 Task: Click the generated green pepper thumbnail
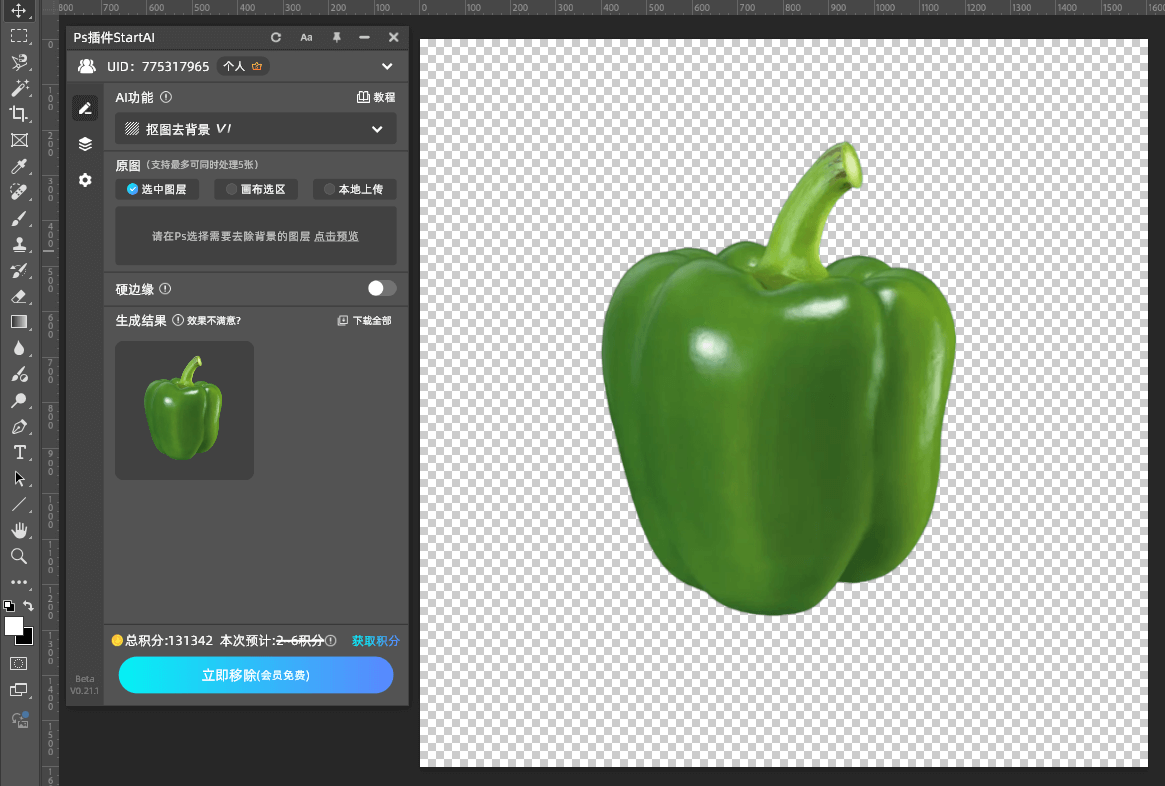[184, 410]
